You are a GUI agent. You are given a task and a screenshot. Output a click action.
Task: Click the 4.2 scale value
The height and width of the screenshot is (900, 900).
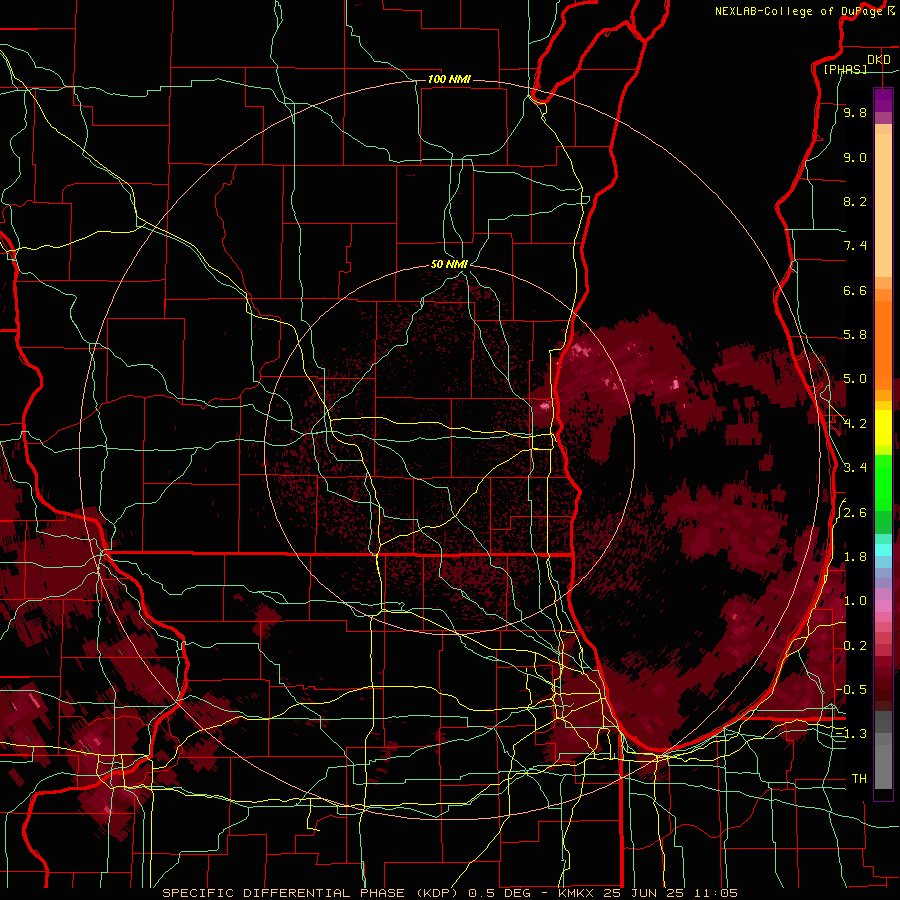click(855, 424)
